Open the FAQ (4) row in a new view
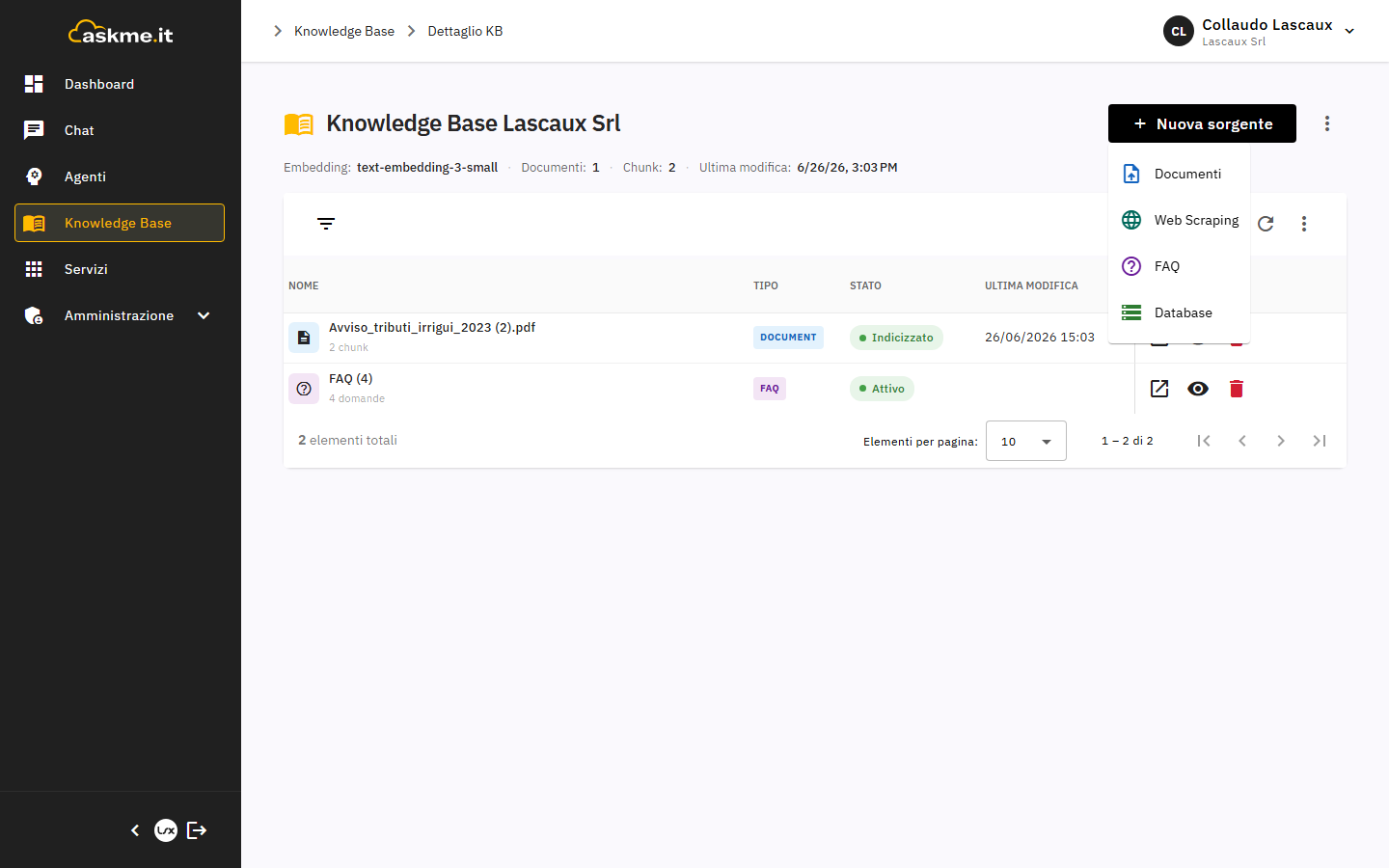This screenshot has height=868, width=1389. click(1159, 389)
